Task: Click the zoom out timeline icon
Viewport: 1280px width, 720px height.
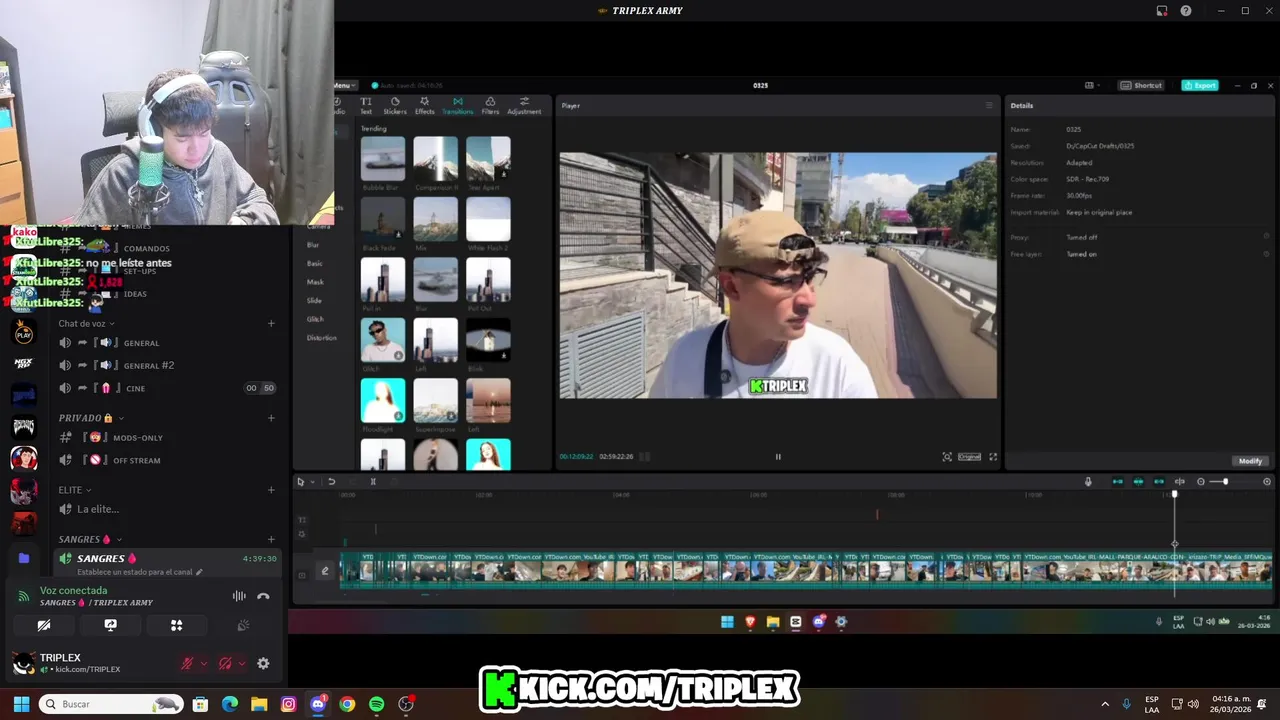Action: (1201, 482)
